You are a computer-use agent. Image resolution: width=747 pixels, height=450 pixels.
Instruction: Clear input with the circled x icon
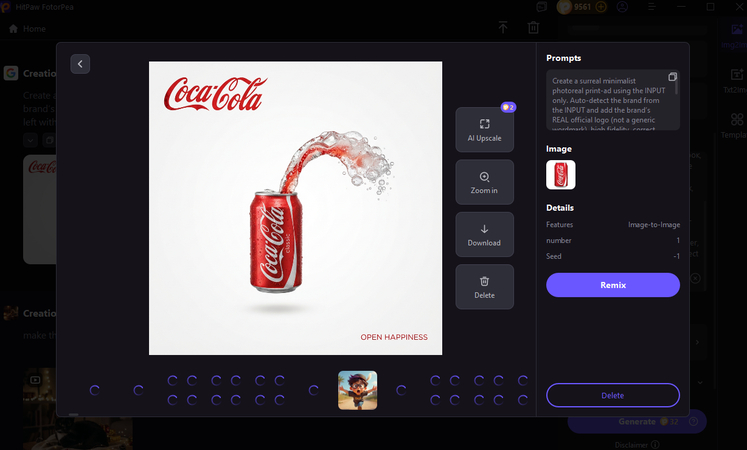pyautogui.click(x=696, y=278)
